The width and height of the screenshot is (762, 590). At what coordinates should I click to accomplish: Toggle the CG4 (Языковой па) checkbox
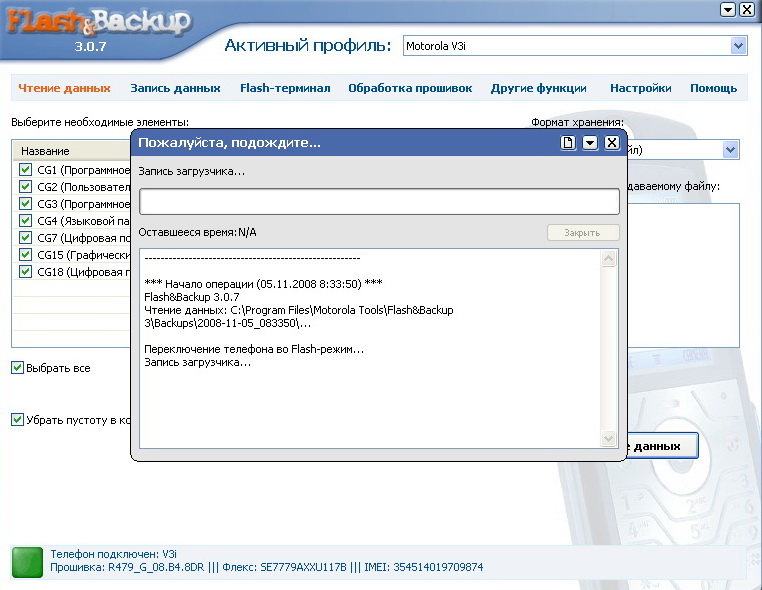coord(25,221)
